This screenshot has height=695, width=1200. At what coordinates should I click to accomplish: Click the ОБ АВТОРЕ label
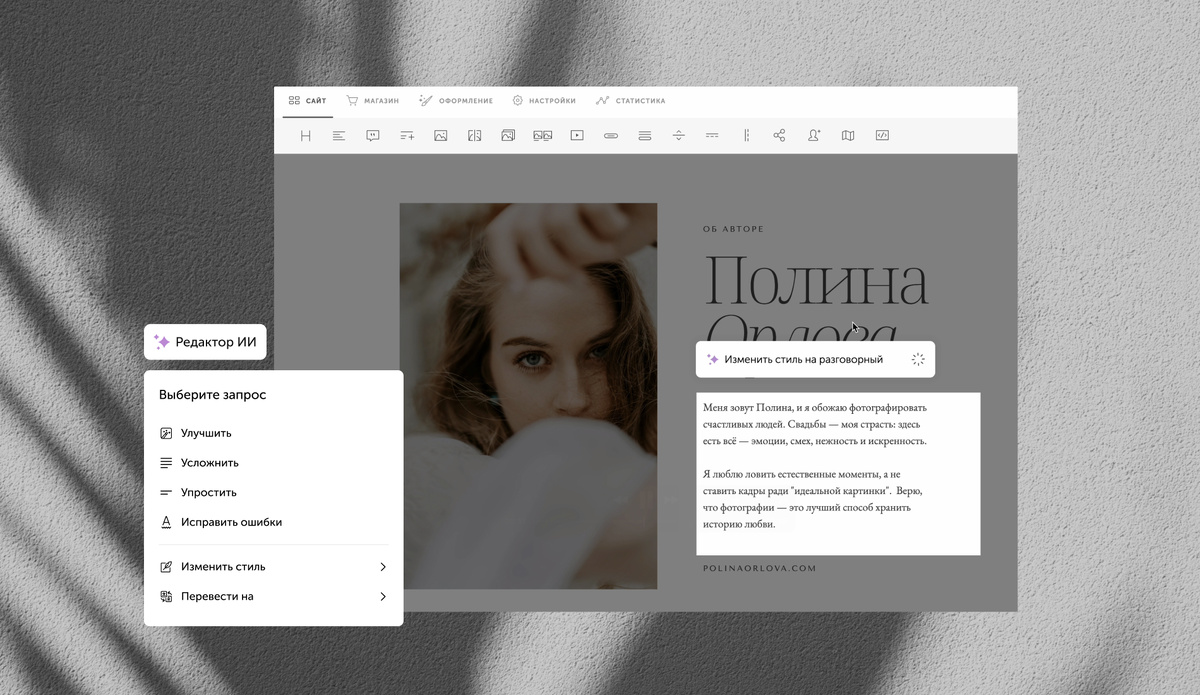(733, 229)
